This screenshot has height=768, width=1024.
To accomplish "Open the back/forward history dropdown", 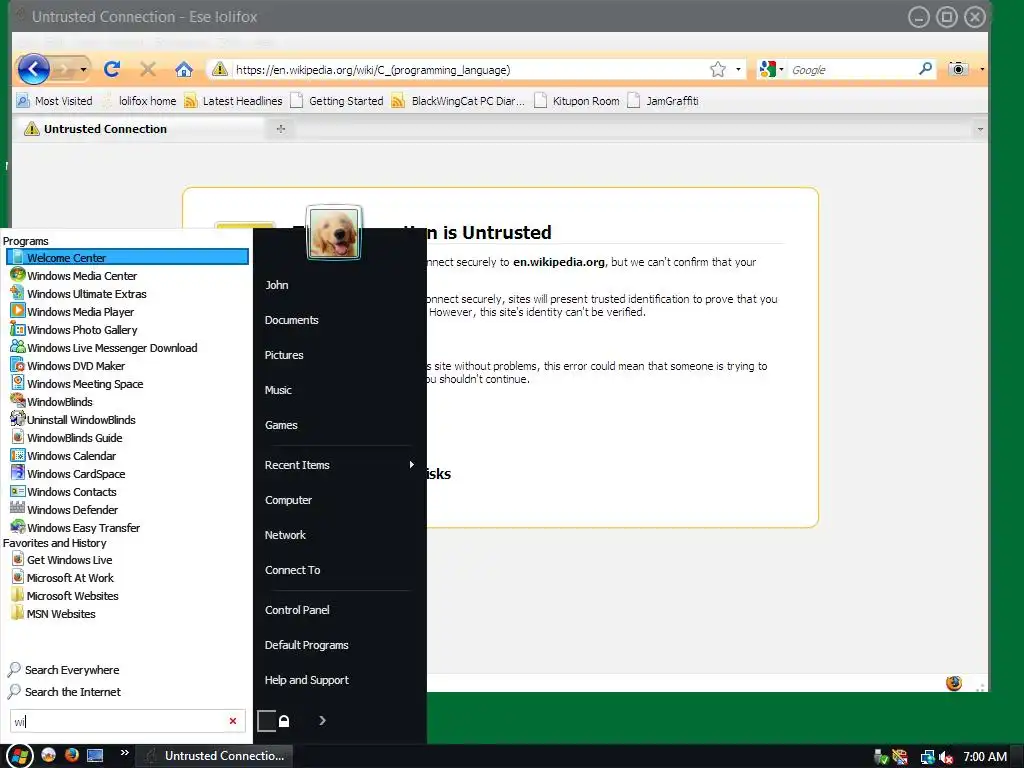I will 83,69.
